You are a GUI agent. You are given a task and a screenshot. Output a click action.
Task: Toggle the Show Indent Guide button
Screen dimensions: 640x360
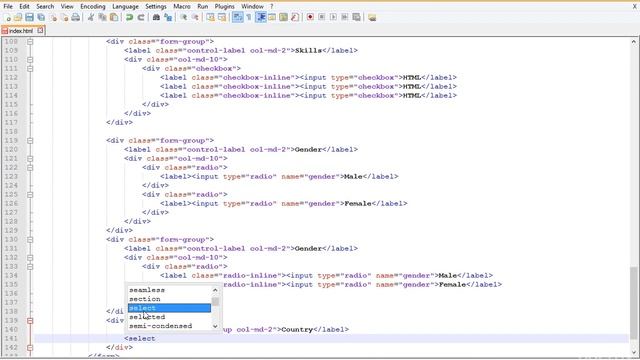(260, 18)
